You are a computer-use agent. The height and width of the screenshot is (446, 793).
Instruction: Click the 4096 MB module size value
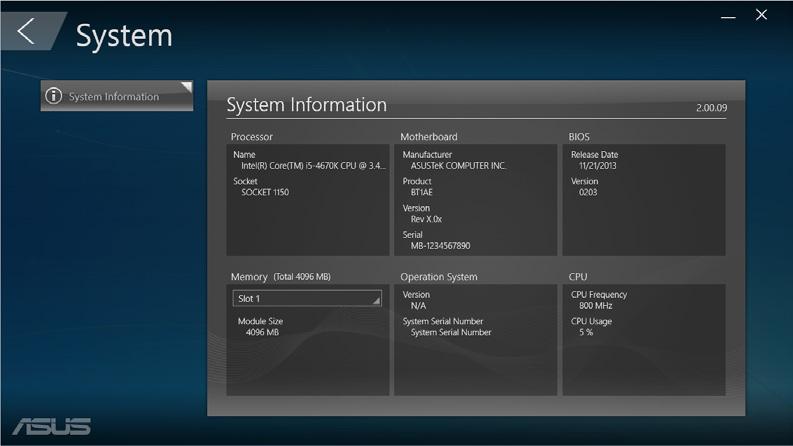(262, 332)
